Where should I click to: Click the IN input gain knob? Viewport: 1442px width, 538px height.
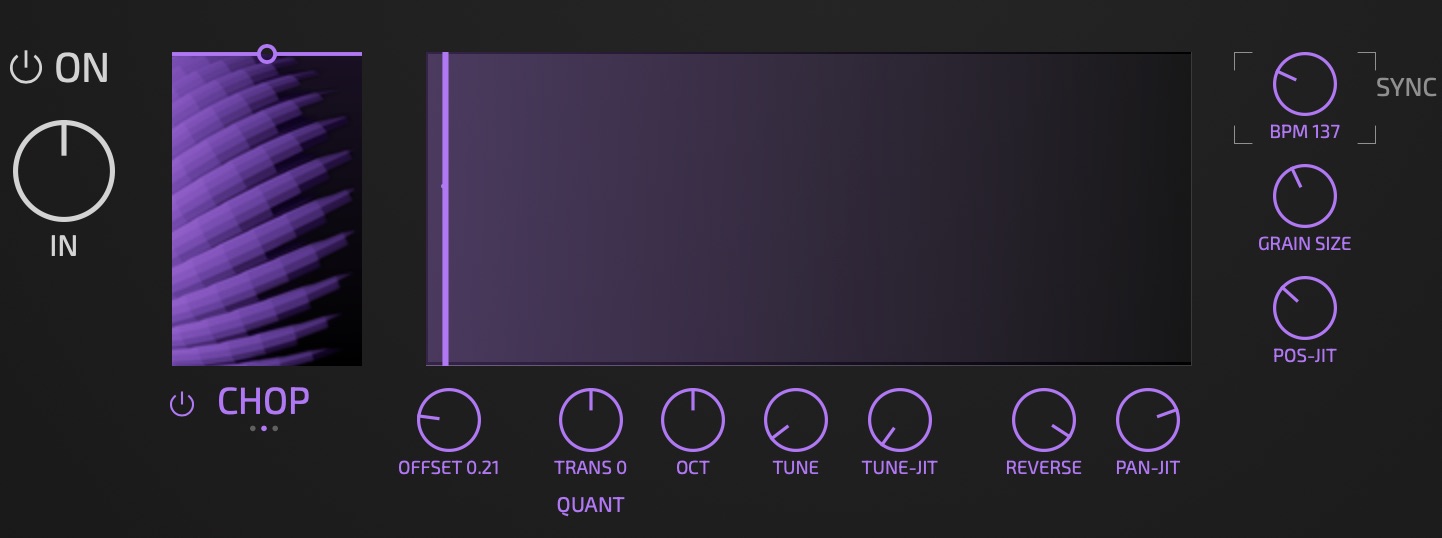(64, 171)
